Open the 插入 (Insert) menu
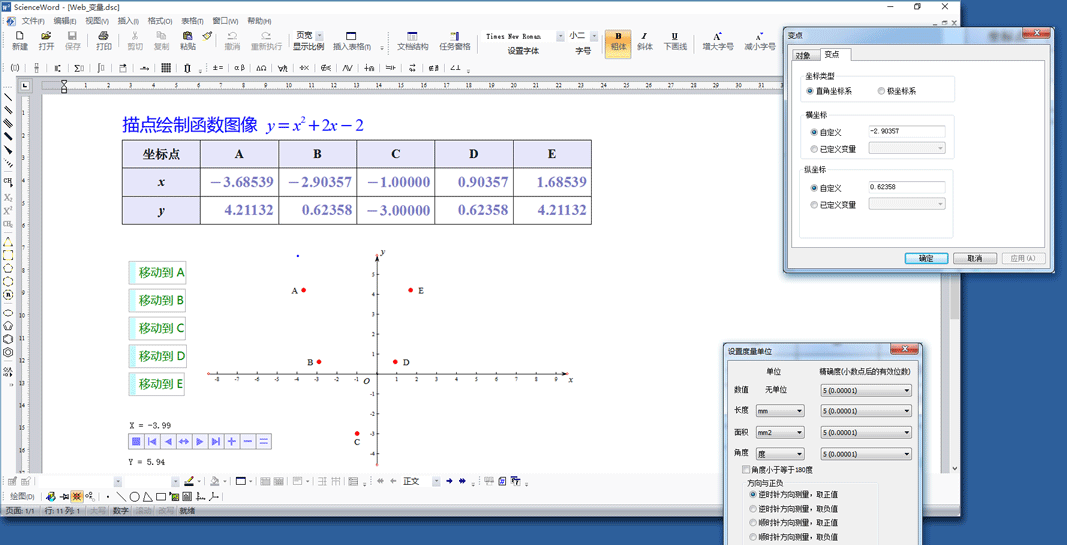 (128, 21)
